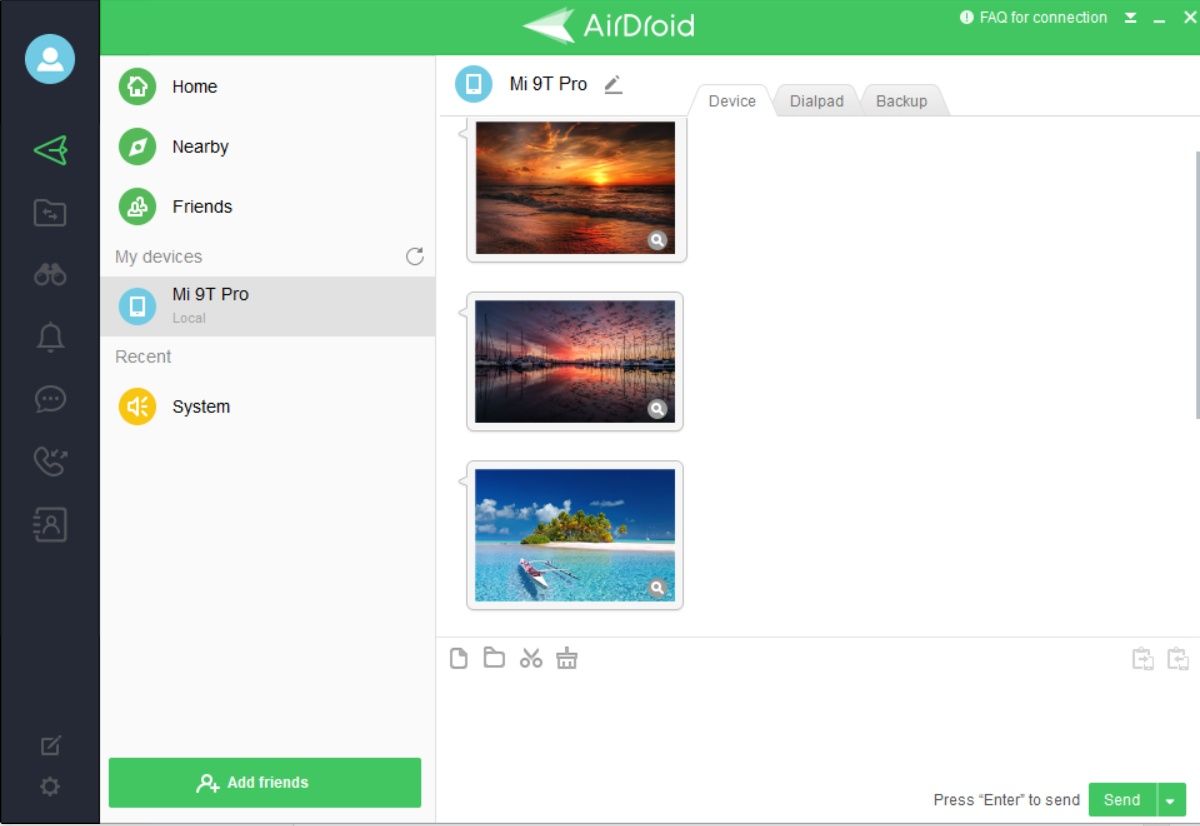The height and width of the screenshot is (826, 1200).
Task: Clear chat history with the trash icon
Action: (x=567, y=657)
